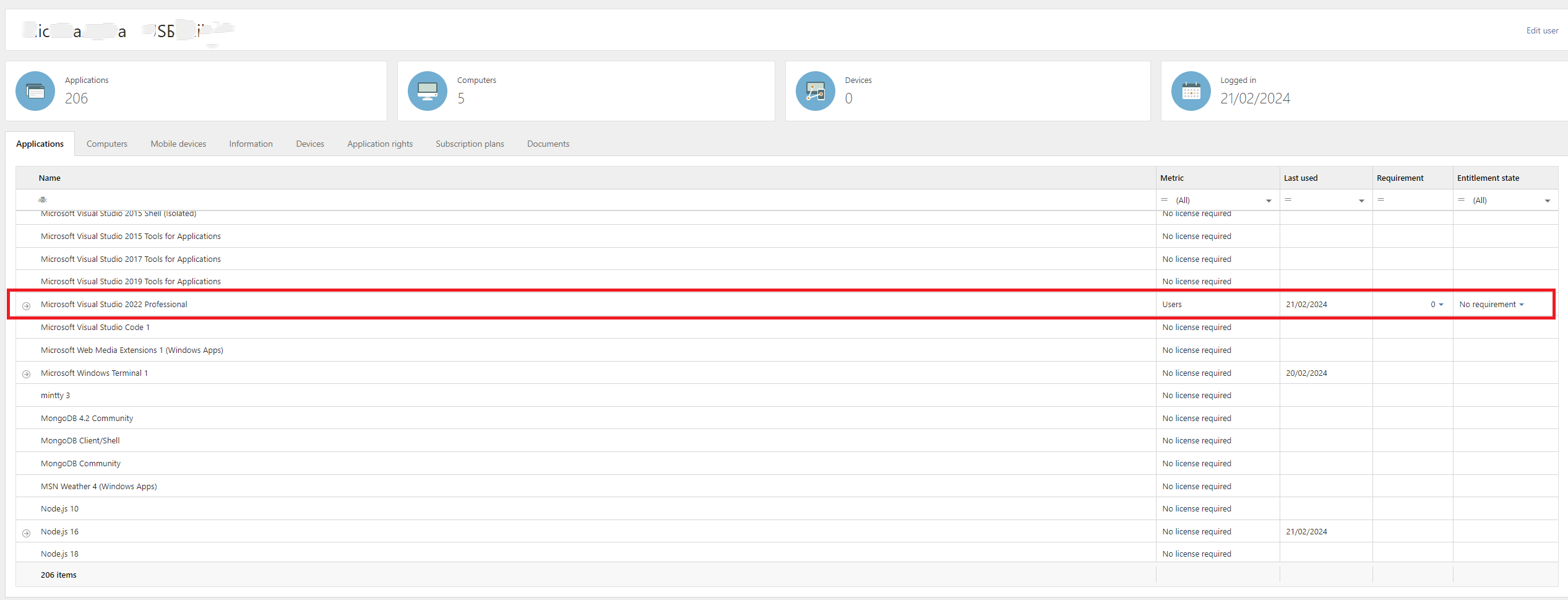Click the Entitlement state equals operator icon
1568x600 pixels.
tap(1461, 200)
